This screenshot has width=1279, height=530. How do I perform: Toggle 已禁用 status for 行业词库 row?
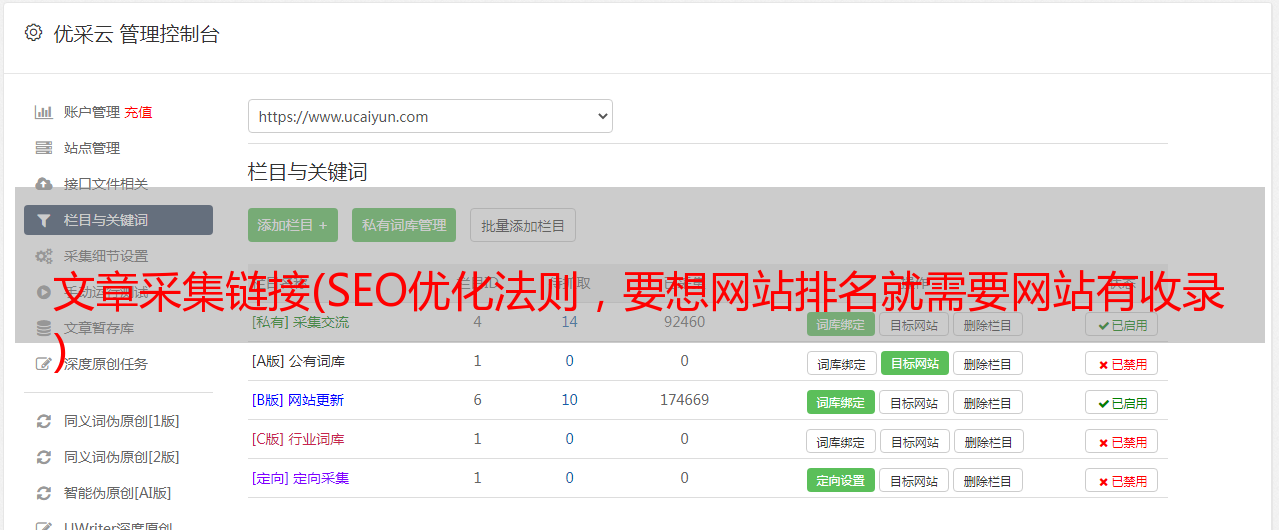click(1122, 442)
